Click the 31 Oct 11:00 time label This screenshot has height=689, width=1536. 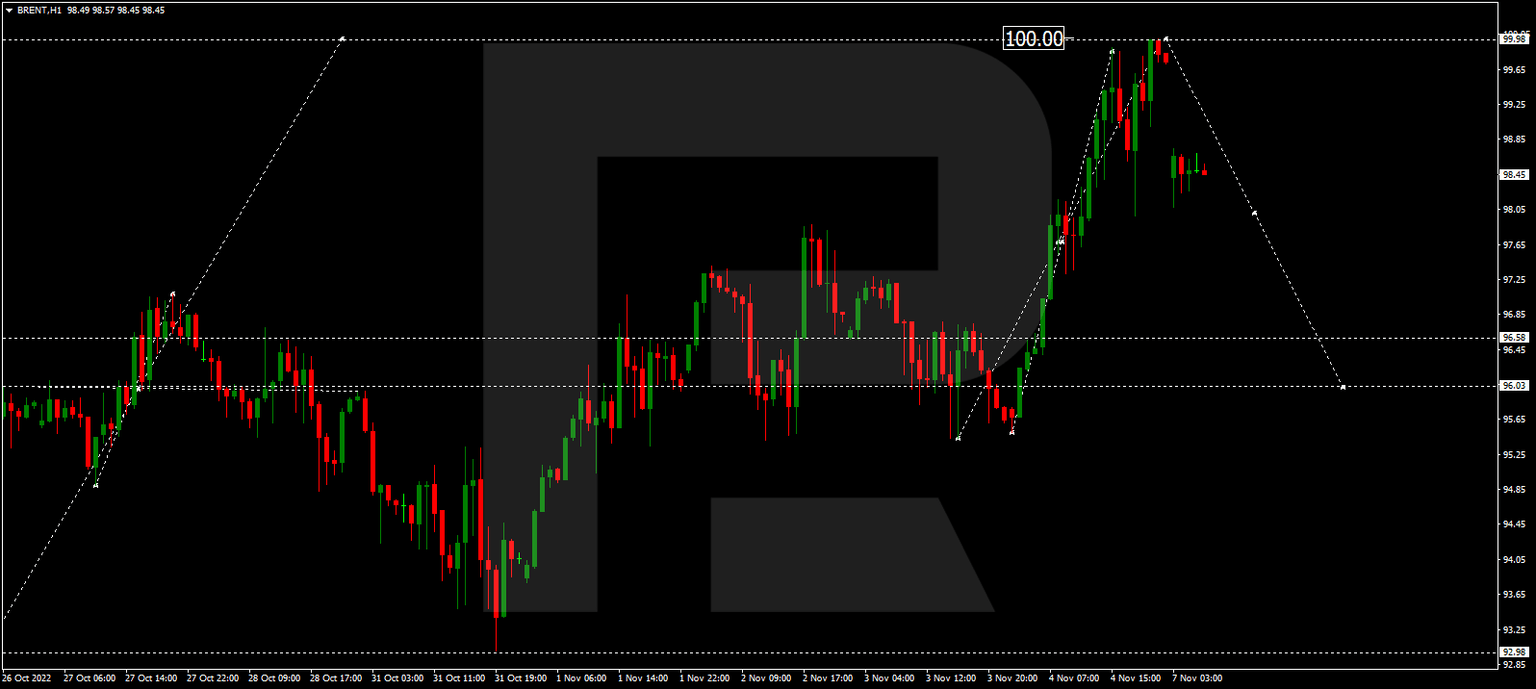(x=460, y=678)
